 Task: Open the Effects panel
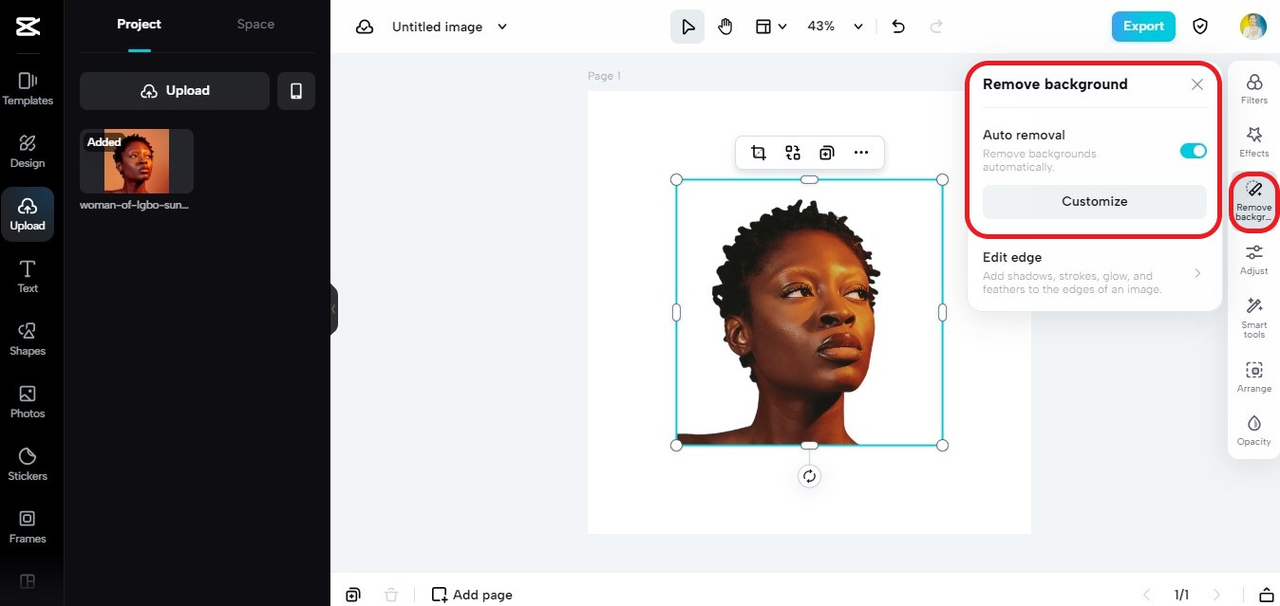point(1254,142)
